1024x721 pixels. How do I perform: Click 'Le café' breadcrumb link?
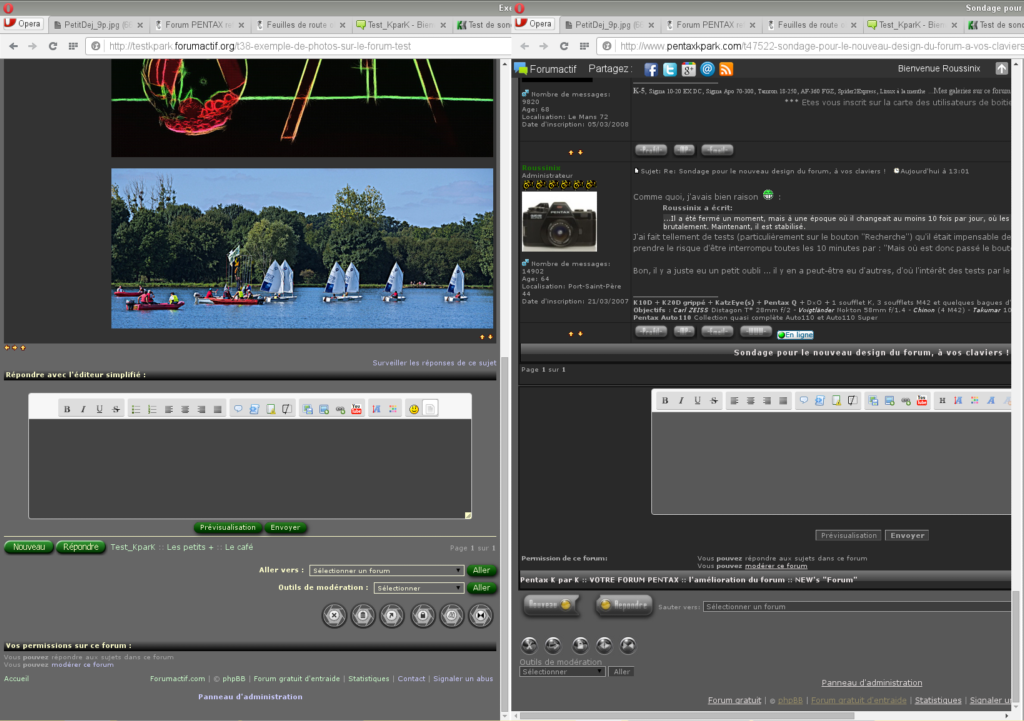(x=239, y=547)
